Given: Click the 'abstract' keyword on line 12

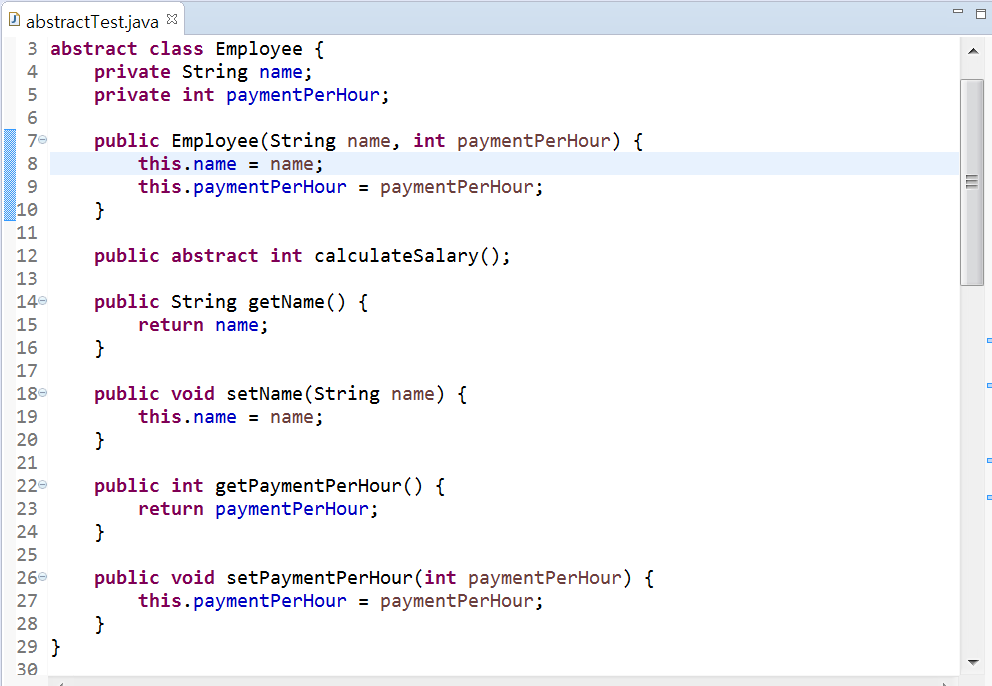Looking at the screenshot, I should 214,256.
